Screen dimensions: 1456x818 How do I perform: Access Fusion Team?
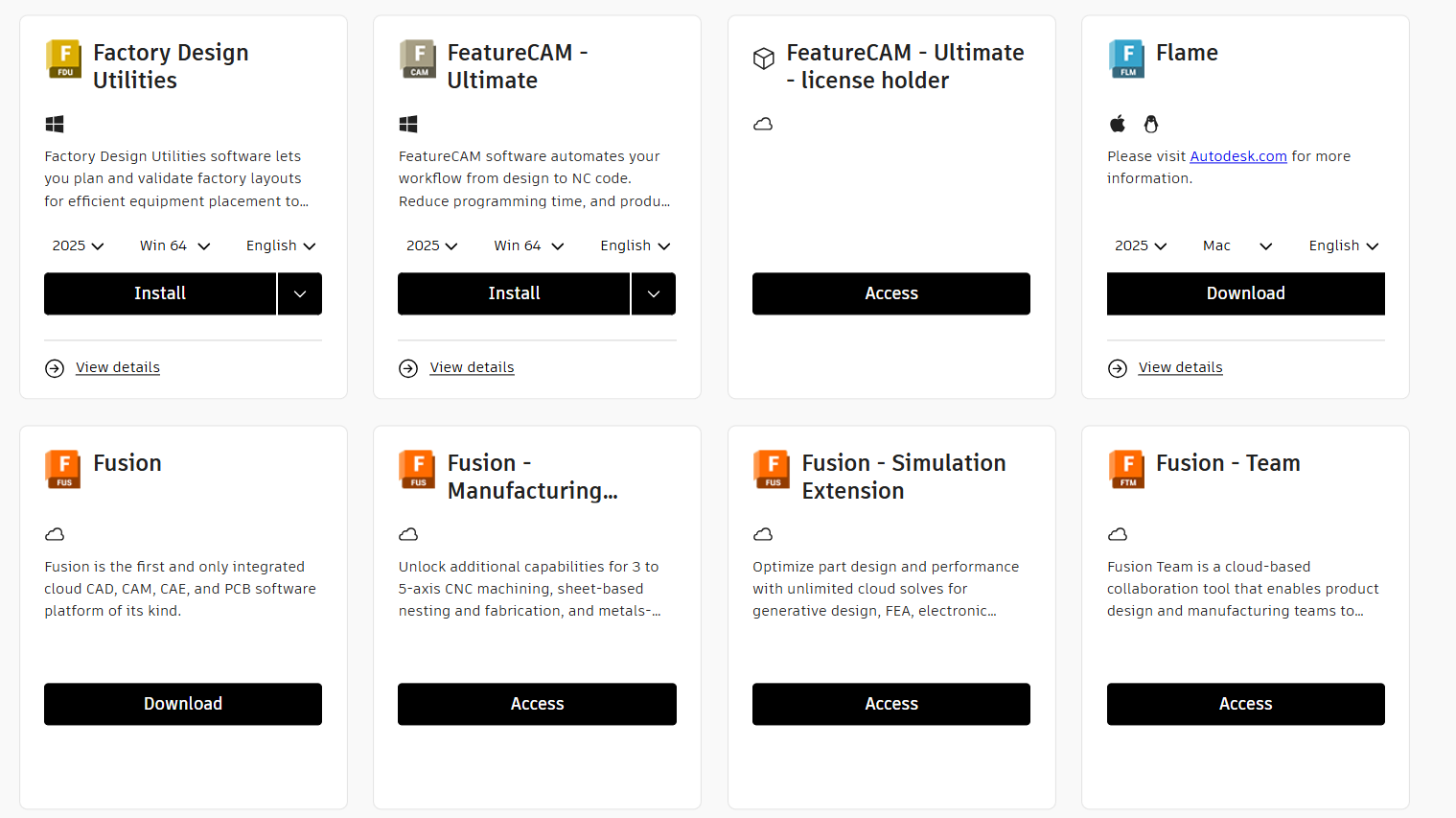1246,704
